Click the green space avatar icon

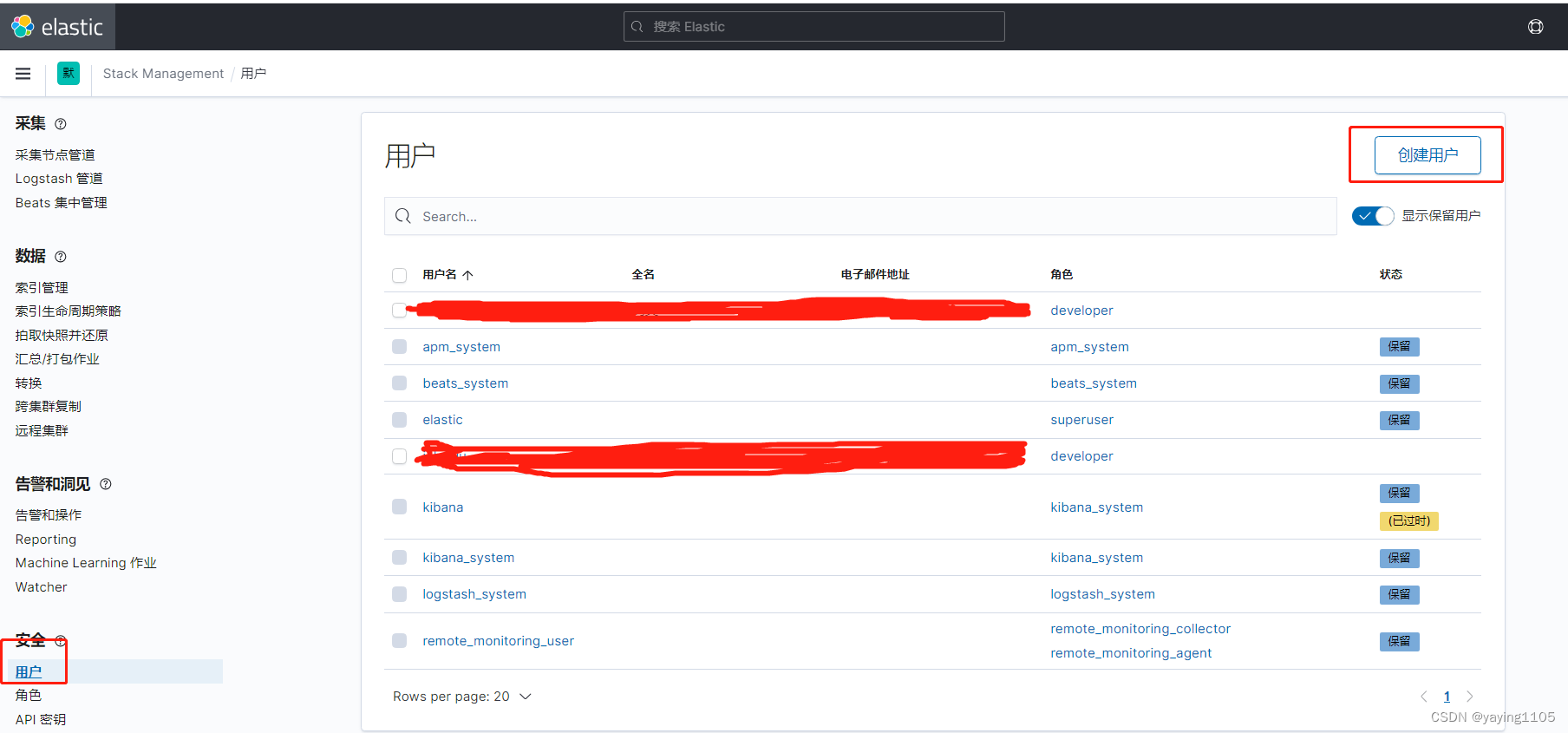[69, 74]
